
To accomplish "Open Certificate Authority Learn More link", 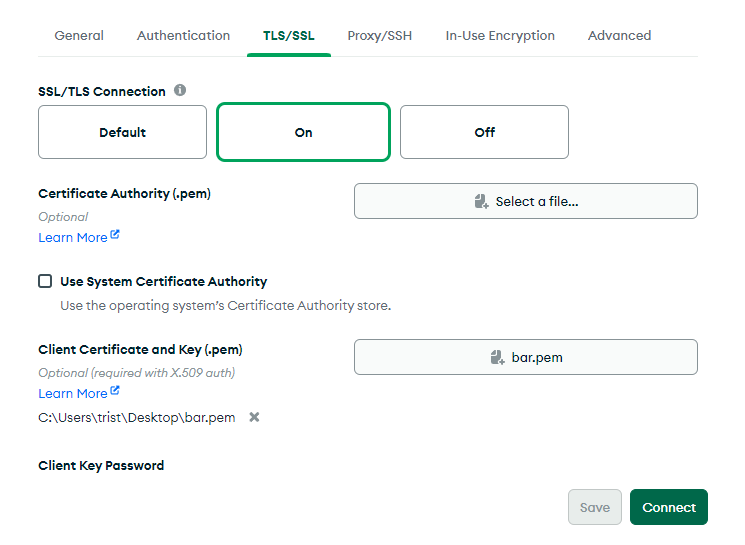I will (72, 237).
